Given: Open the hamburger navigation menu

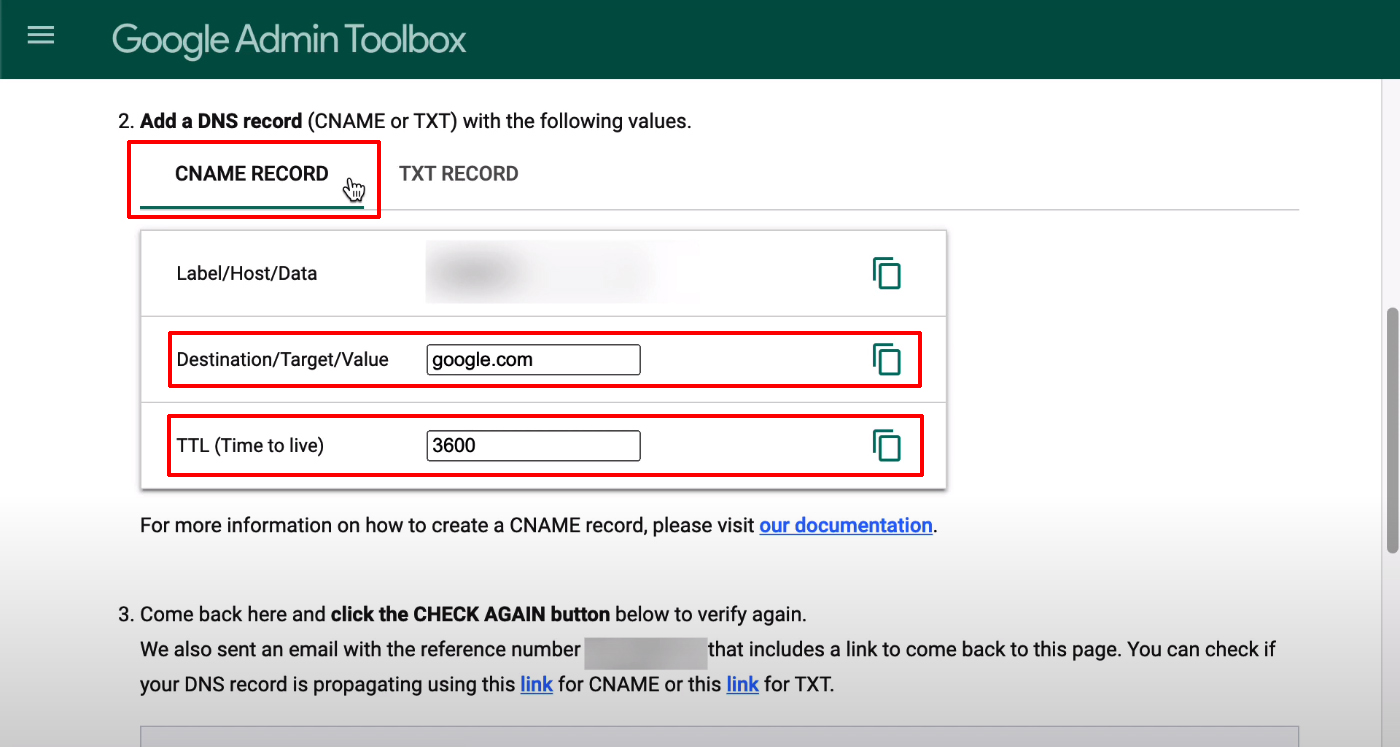Looking at the screenshot, I should point(41,37).
